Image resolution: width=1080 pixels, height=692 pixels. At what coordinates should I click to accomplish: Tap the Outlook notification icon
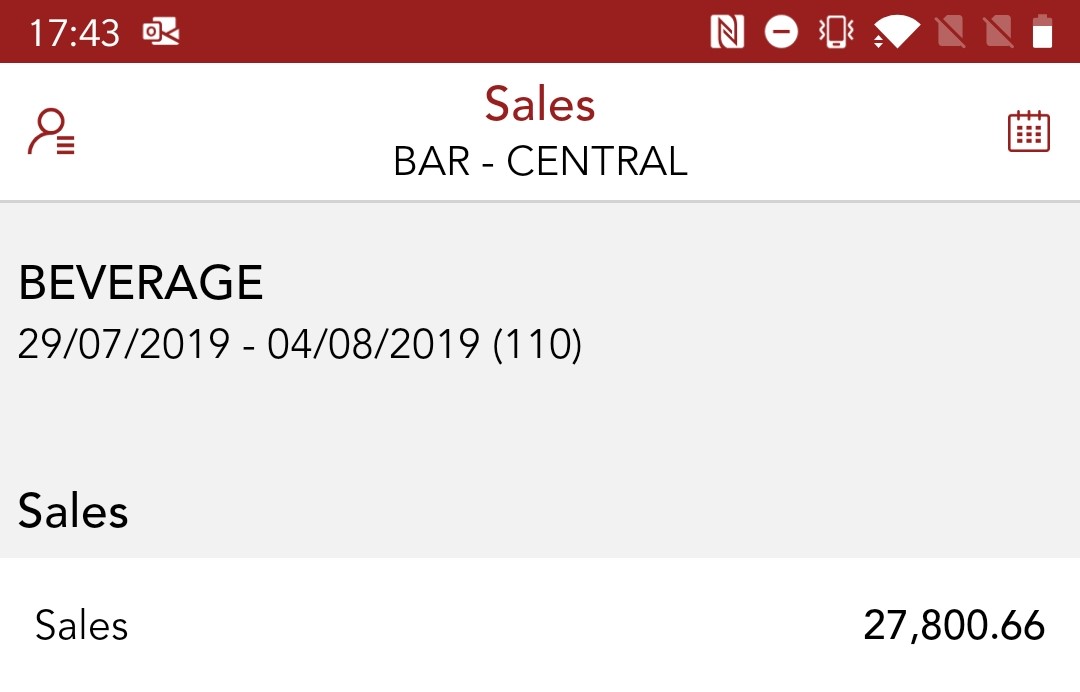pyautogui.click(x=161, y=33)
